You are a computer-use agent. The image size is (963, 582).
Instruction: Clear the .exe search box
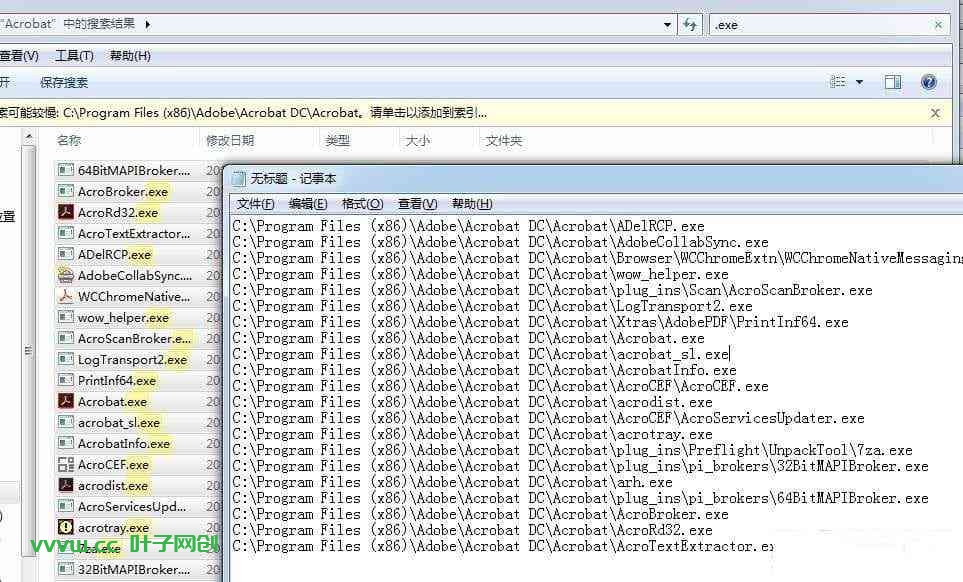(938, 25)
